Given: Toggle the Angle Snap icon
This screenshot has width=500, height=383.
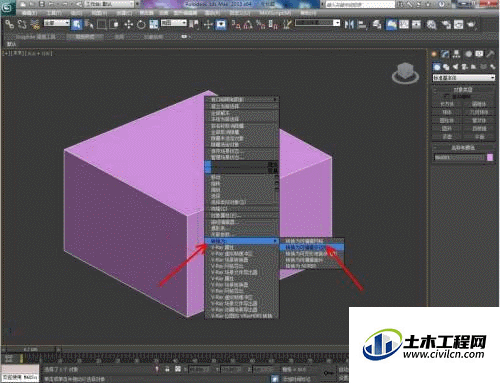Looking at the screenshot, I should tap(248, 25).
